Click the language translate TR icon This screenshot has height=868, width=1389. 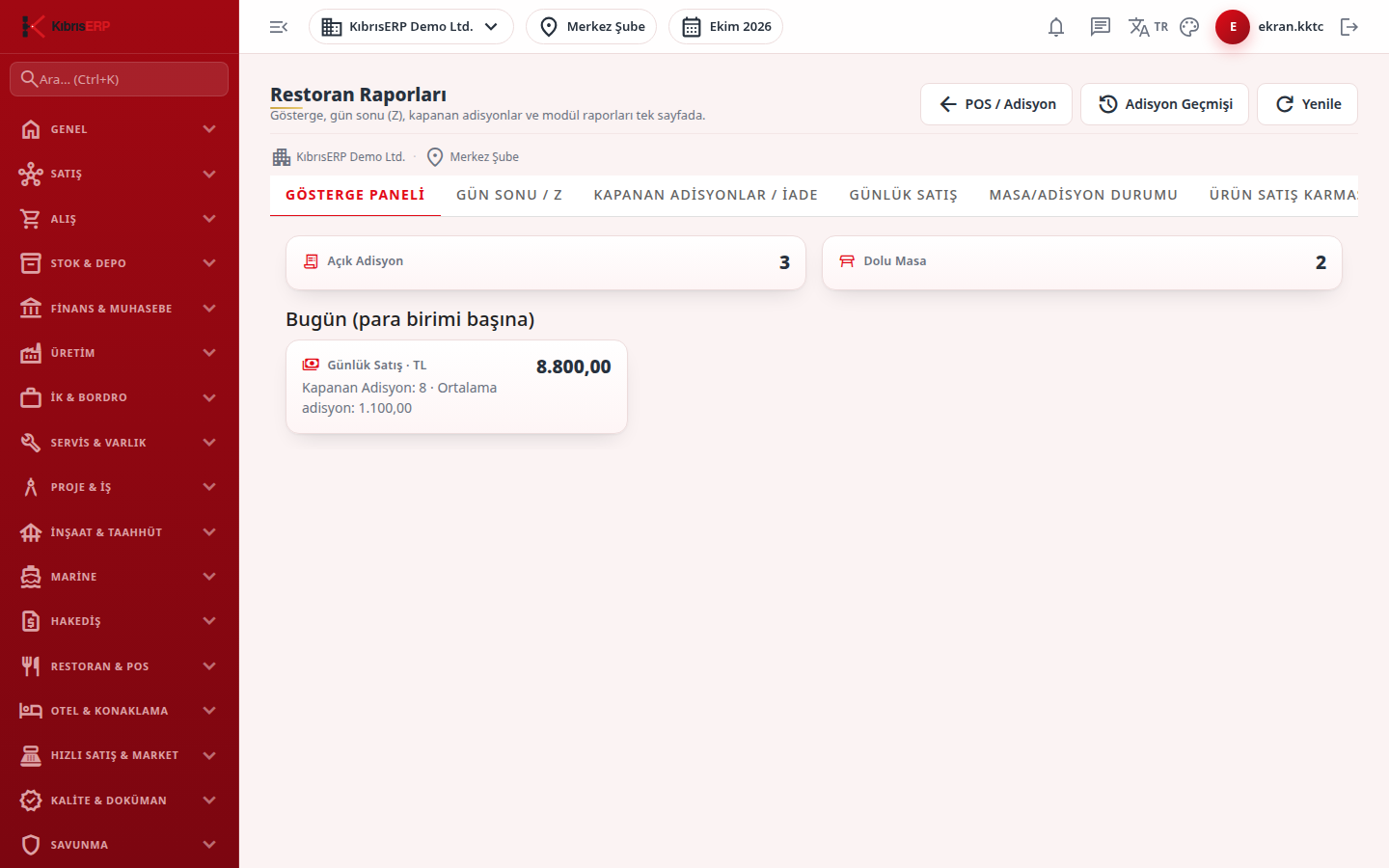[1148, 27]
